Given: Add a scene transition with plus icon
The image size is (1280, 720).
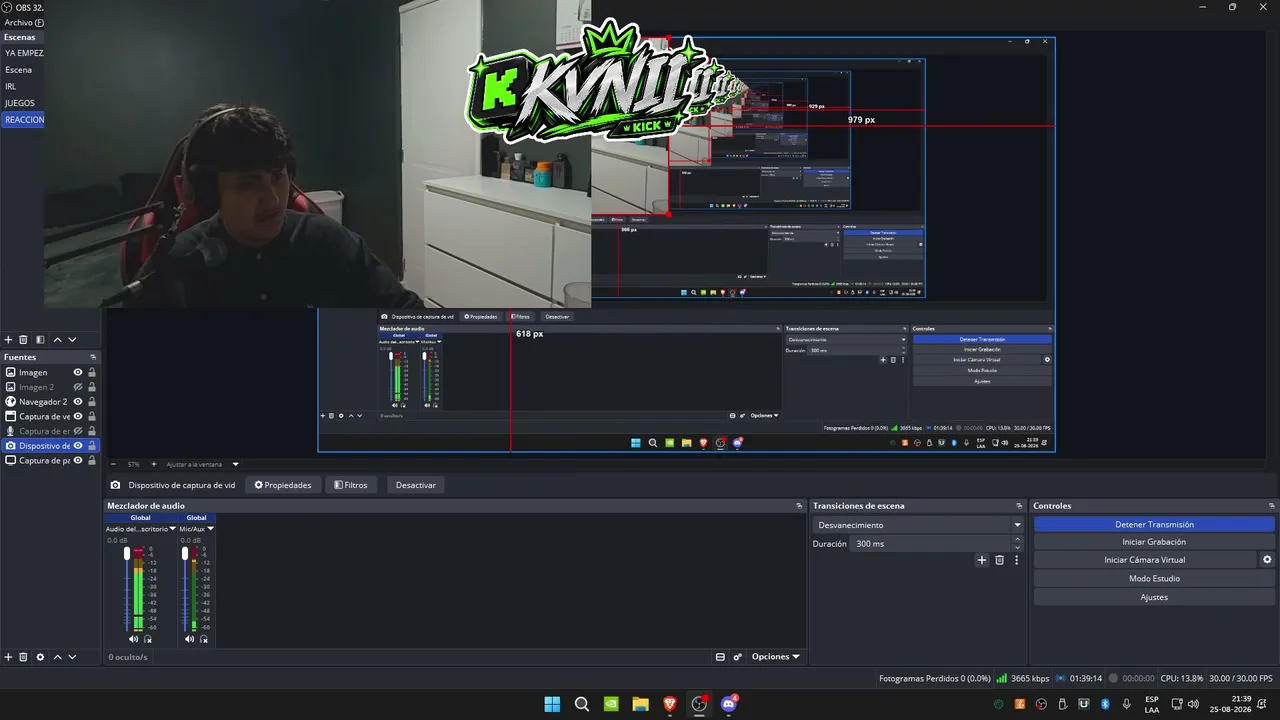Looking at the screenshot, I should point(982,560).
